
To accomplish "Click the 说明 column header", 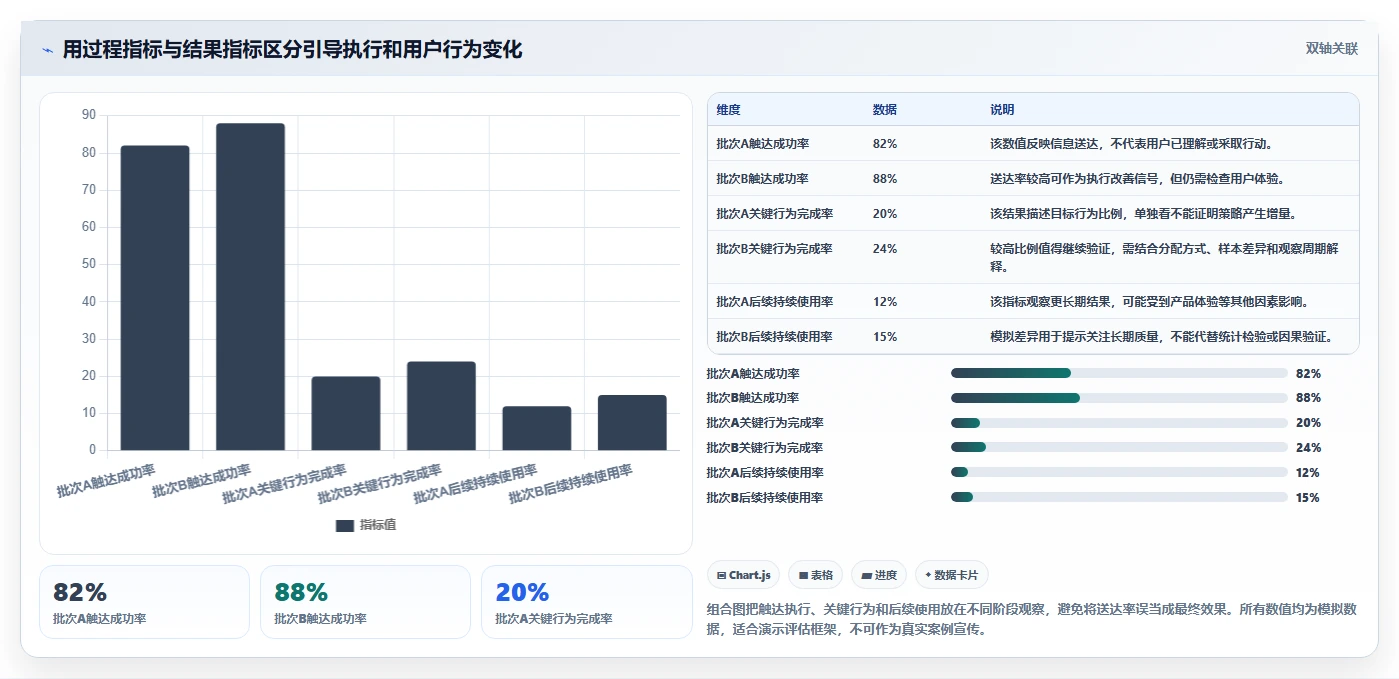I will click(x=1002, y=110).
